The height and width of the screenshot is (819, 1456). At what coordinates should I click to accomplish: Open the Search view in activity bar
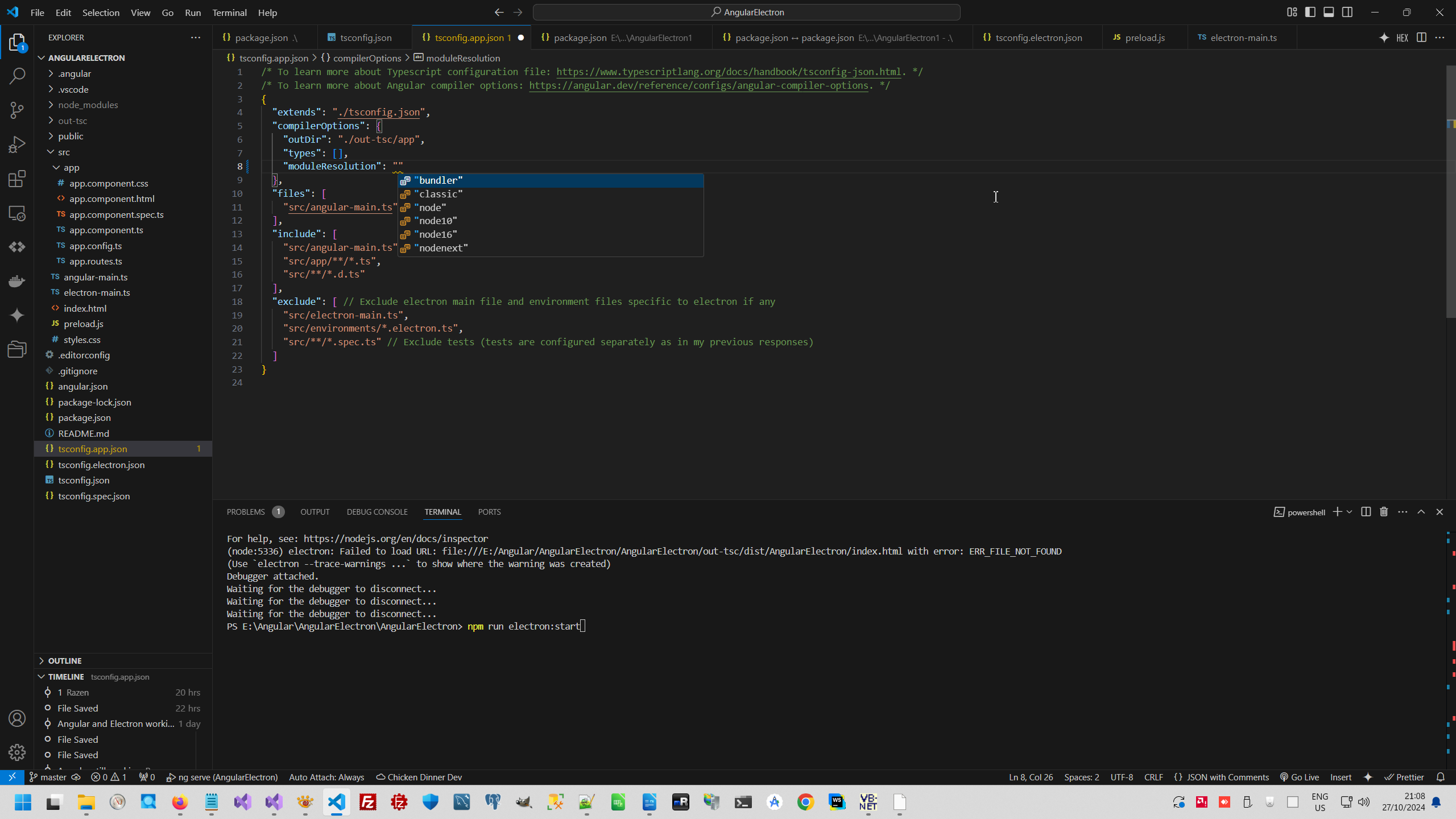pos(17,76)
